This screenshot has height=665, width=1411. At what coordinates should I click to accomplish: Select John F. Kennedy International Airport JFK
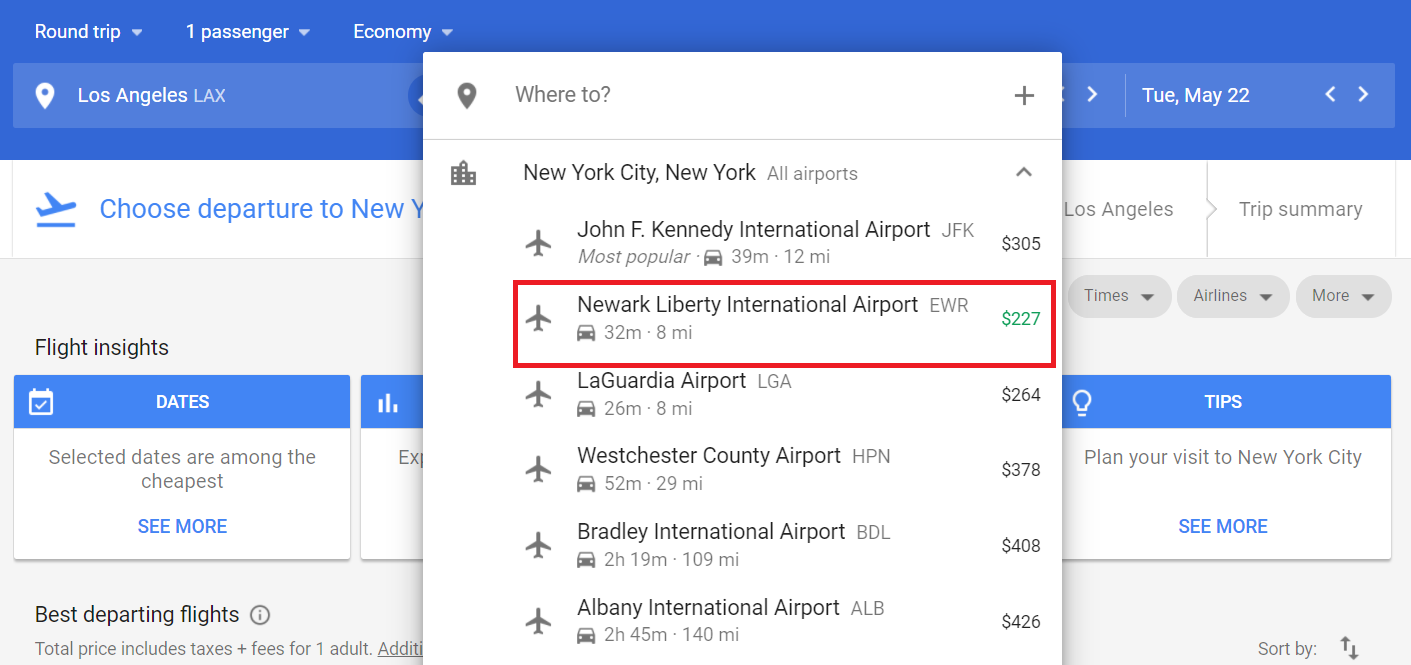click(x=783, y=242)
